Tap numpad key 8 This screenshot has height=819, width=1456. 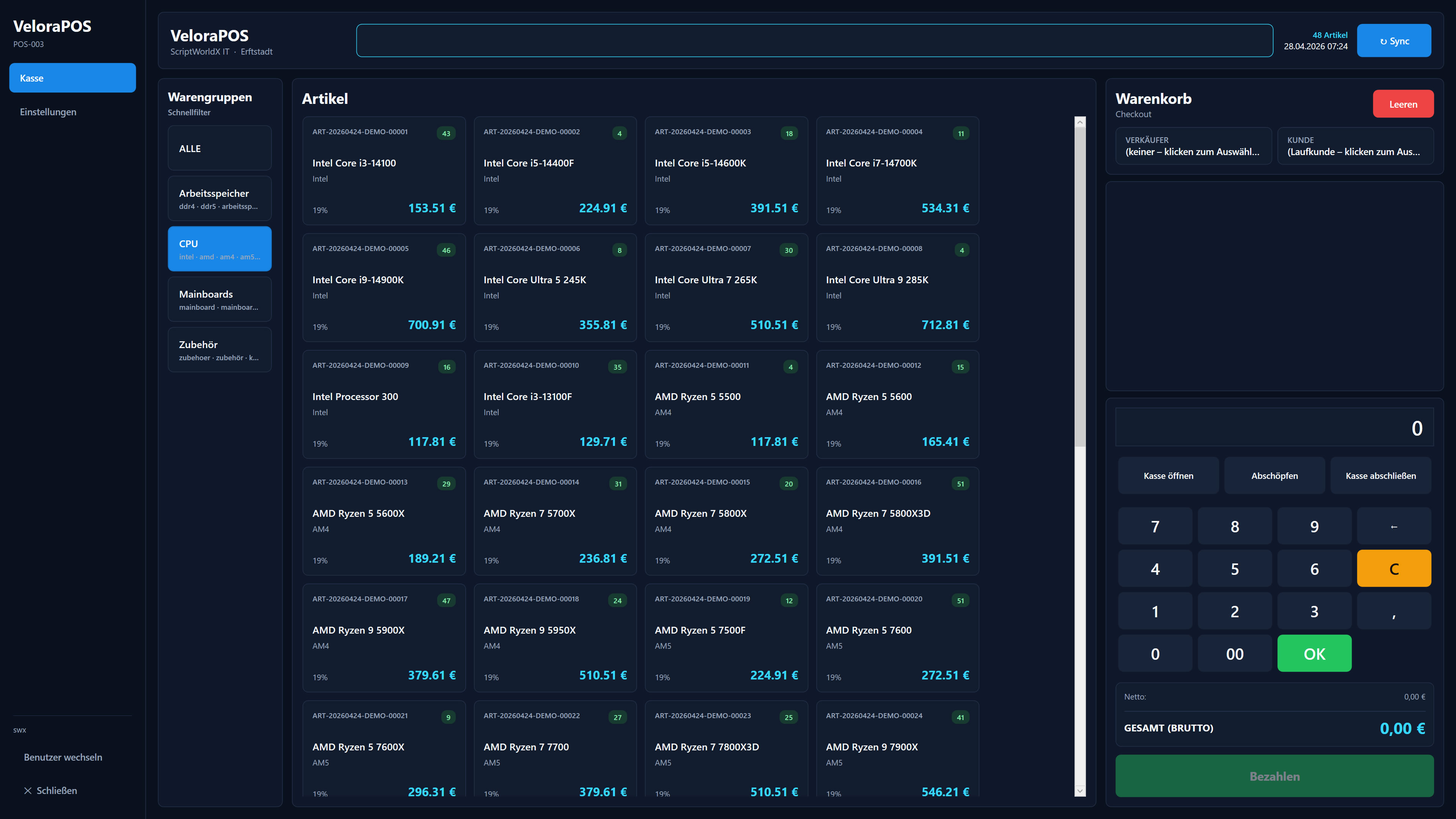pos(1235,526)
